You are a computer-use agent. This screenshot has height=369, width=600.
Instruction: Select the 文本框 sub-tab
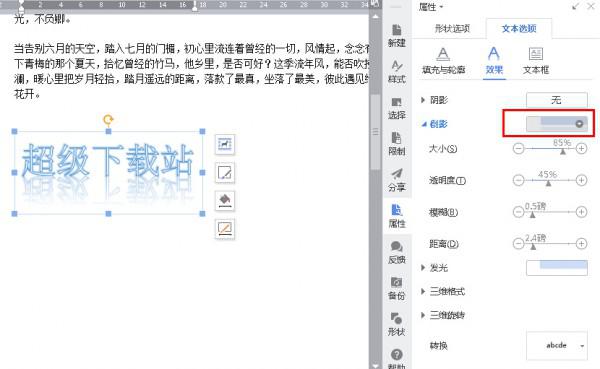pyautogui.click(x=536, y=60)
